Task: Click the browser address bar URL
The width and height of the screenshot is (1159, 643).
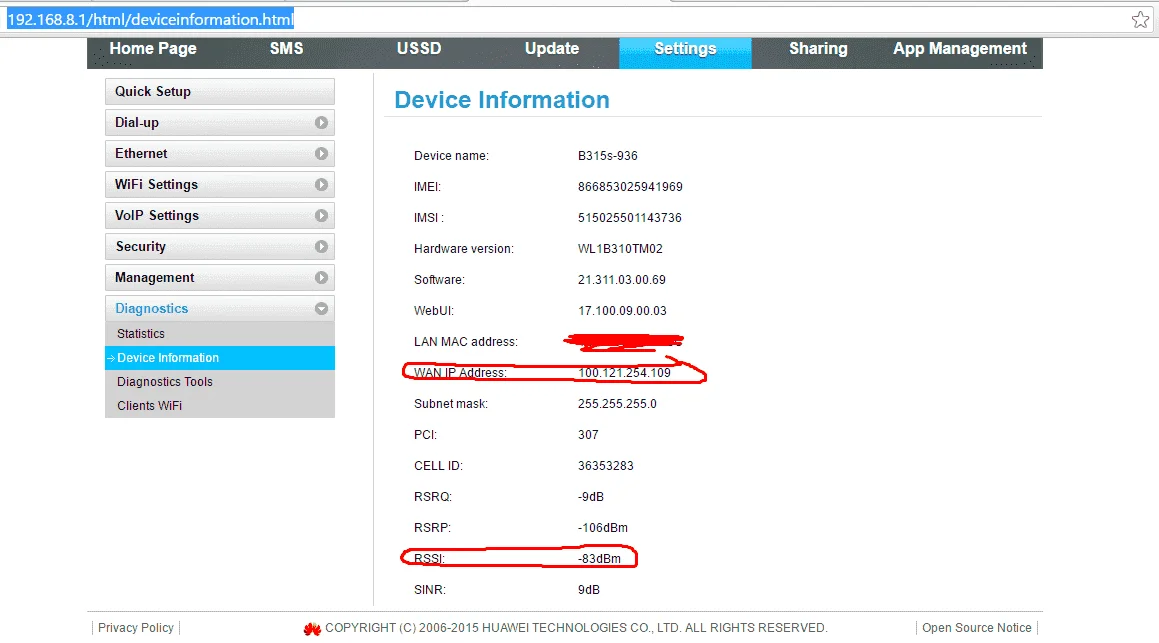Action: coord(150,20)
